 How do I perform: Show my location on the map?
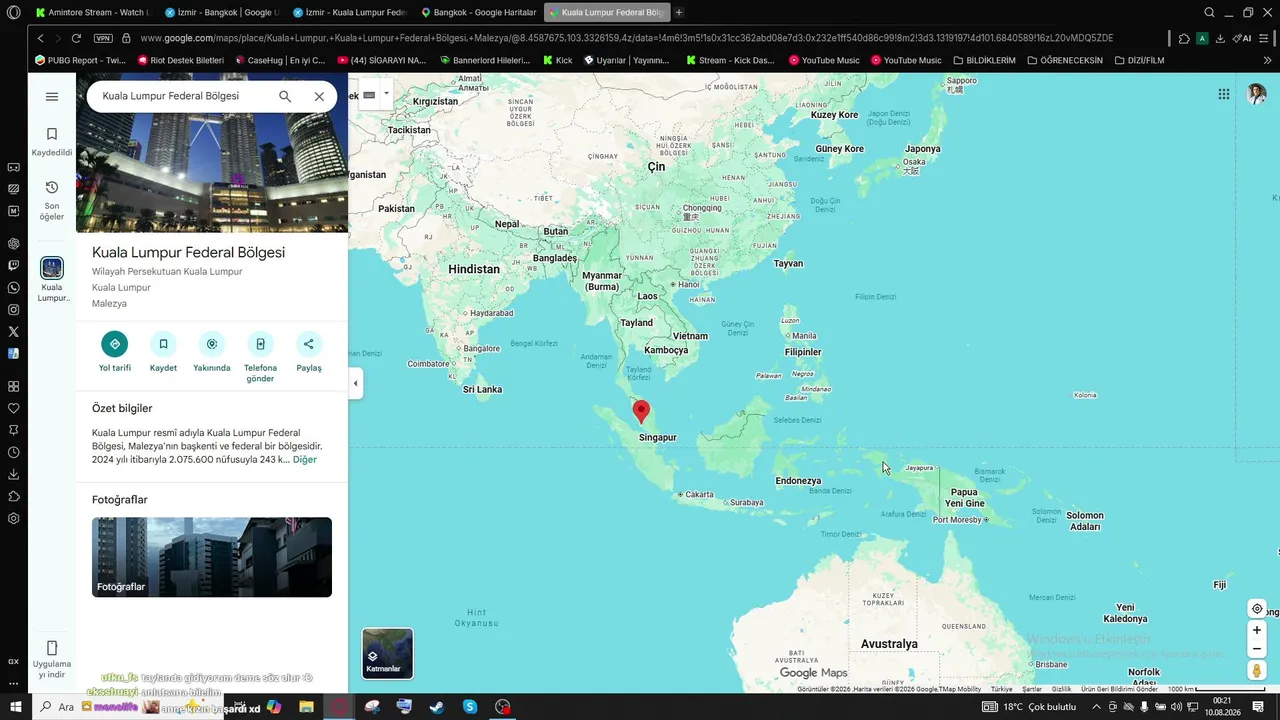pos(1257,609)
